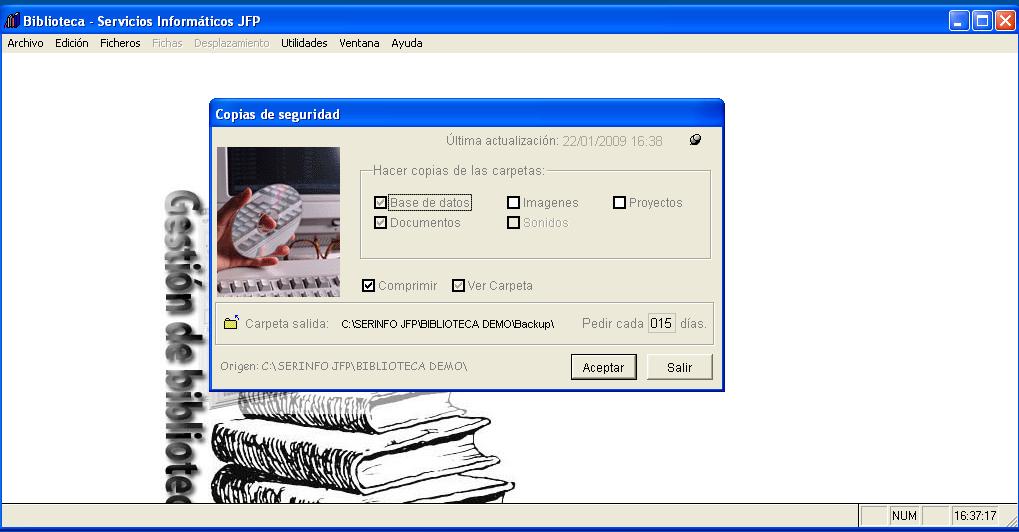Screen dimensions: 1019x532
Task: Minimize the Biblioteca window
Action: 959,21
